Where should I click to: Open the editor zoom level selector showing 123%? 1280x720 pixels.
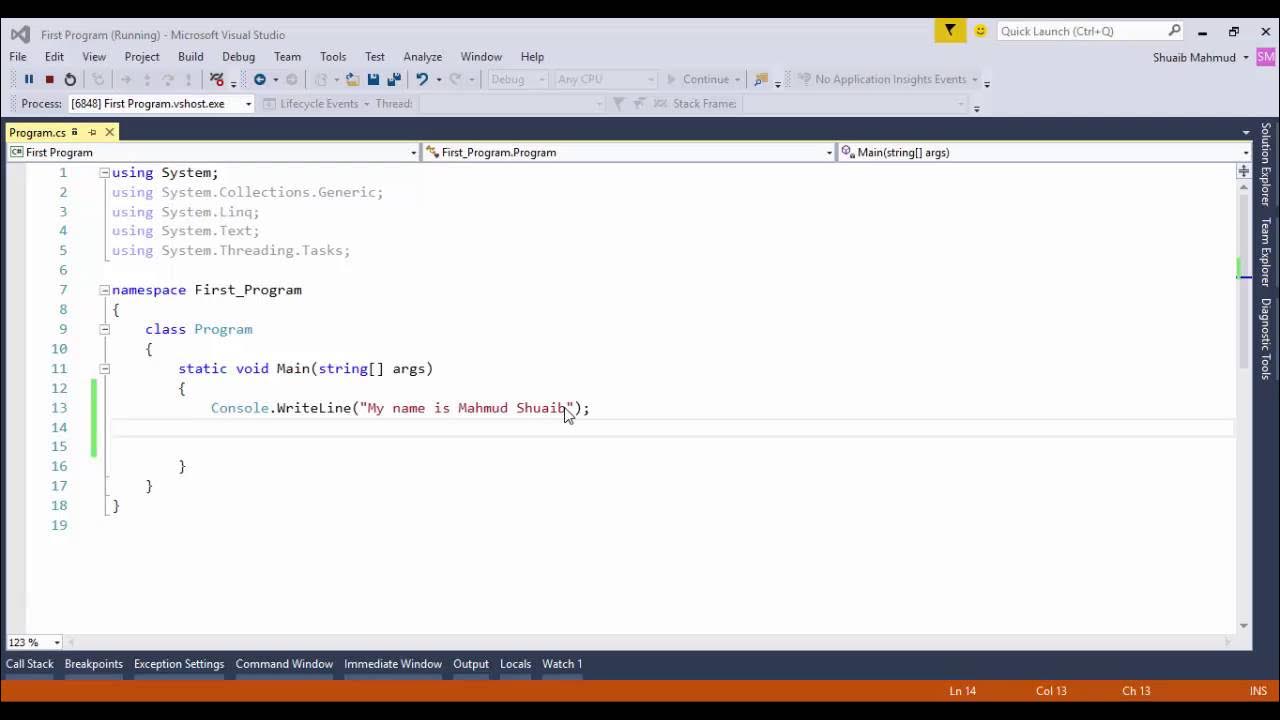coord(33,642)
